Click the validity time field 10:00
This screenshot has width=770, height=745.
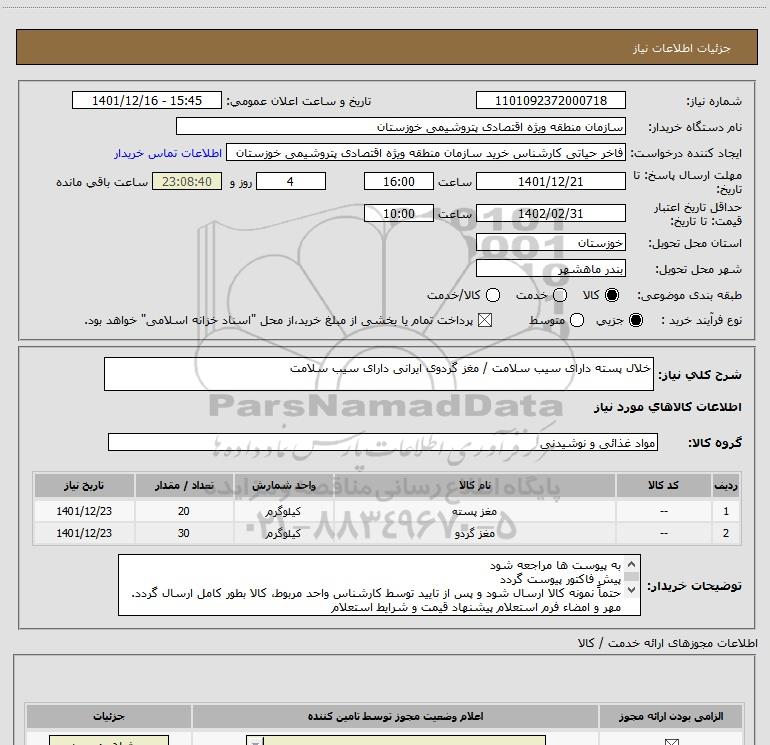(399, 214)
